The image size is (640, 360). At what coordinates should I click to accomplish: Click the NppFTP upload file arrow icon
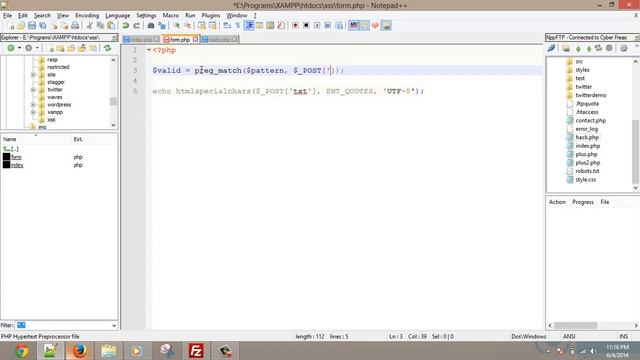(x=589, y=49)
